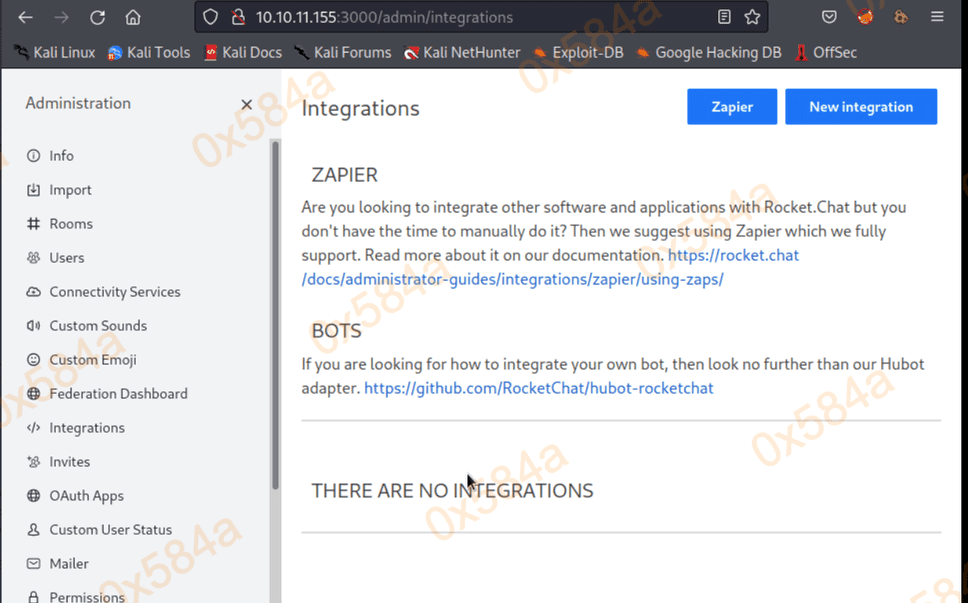Image resolution: width=968 pixels, height=603 pixels.
Task: Select OAuth Apps menu item
Action: [86, 496]
